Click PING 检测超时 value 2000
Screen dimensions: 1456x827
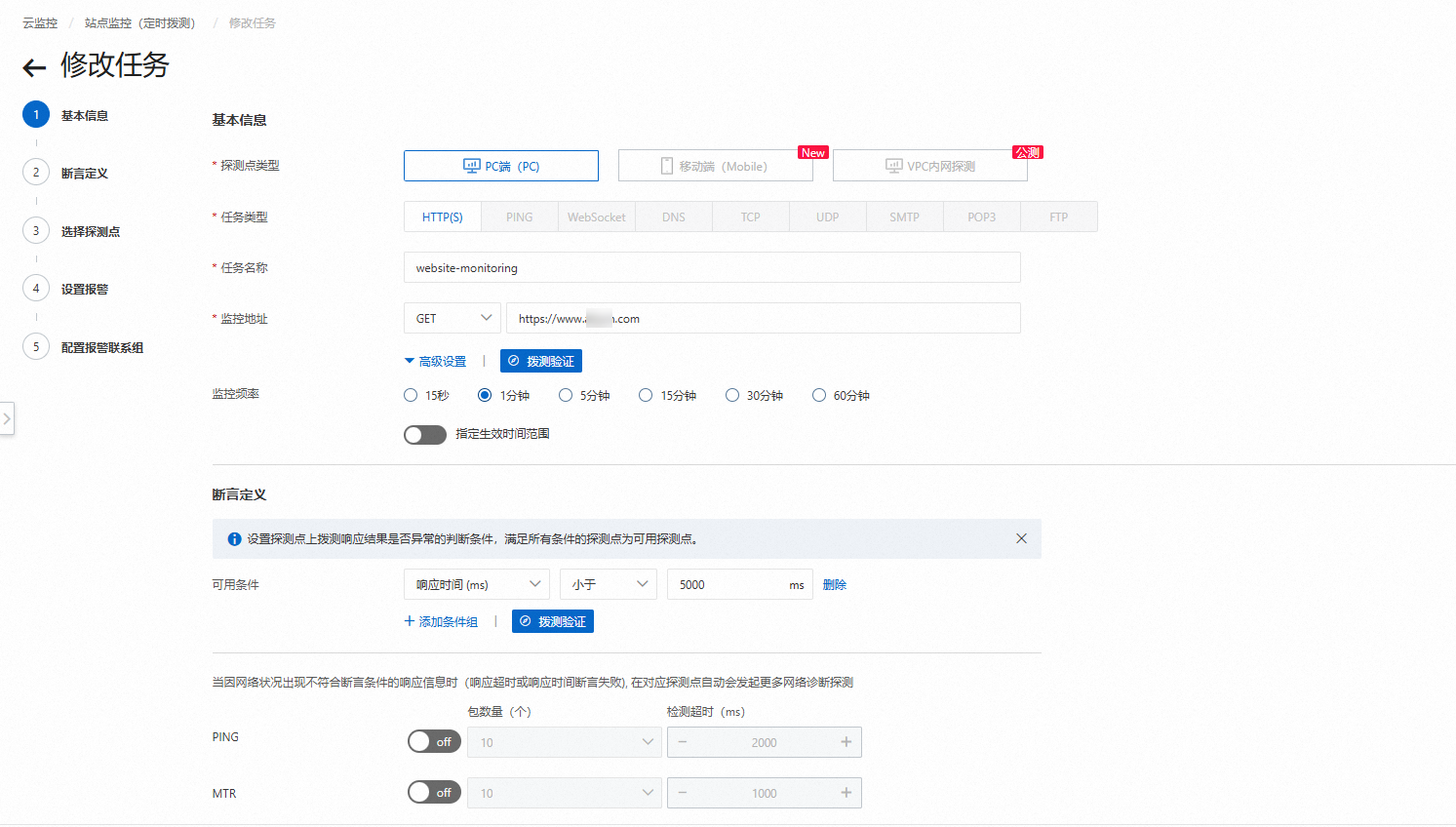click(x=765, y=742)
